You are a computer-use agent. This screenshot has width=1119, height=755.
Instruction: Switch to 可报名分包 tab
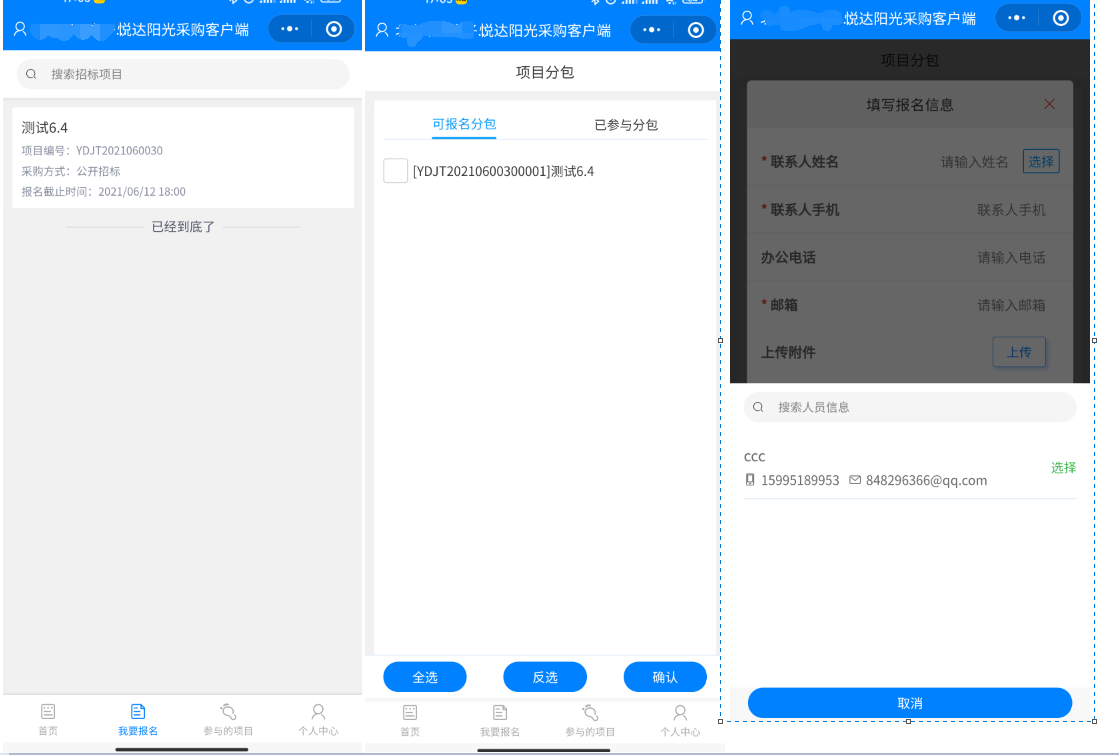[x=464, y=125]
